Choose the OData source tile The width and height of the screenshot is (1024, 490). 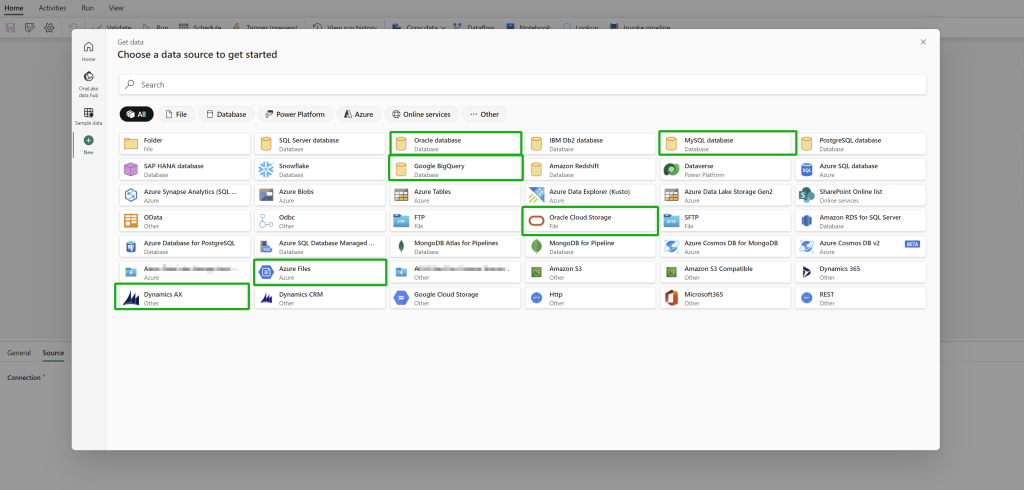(185, 221)
